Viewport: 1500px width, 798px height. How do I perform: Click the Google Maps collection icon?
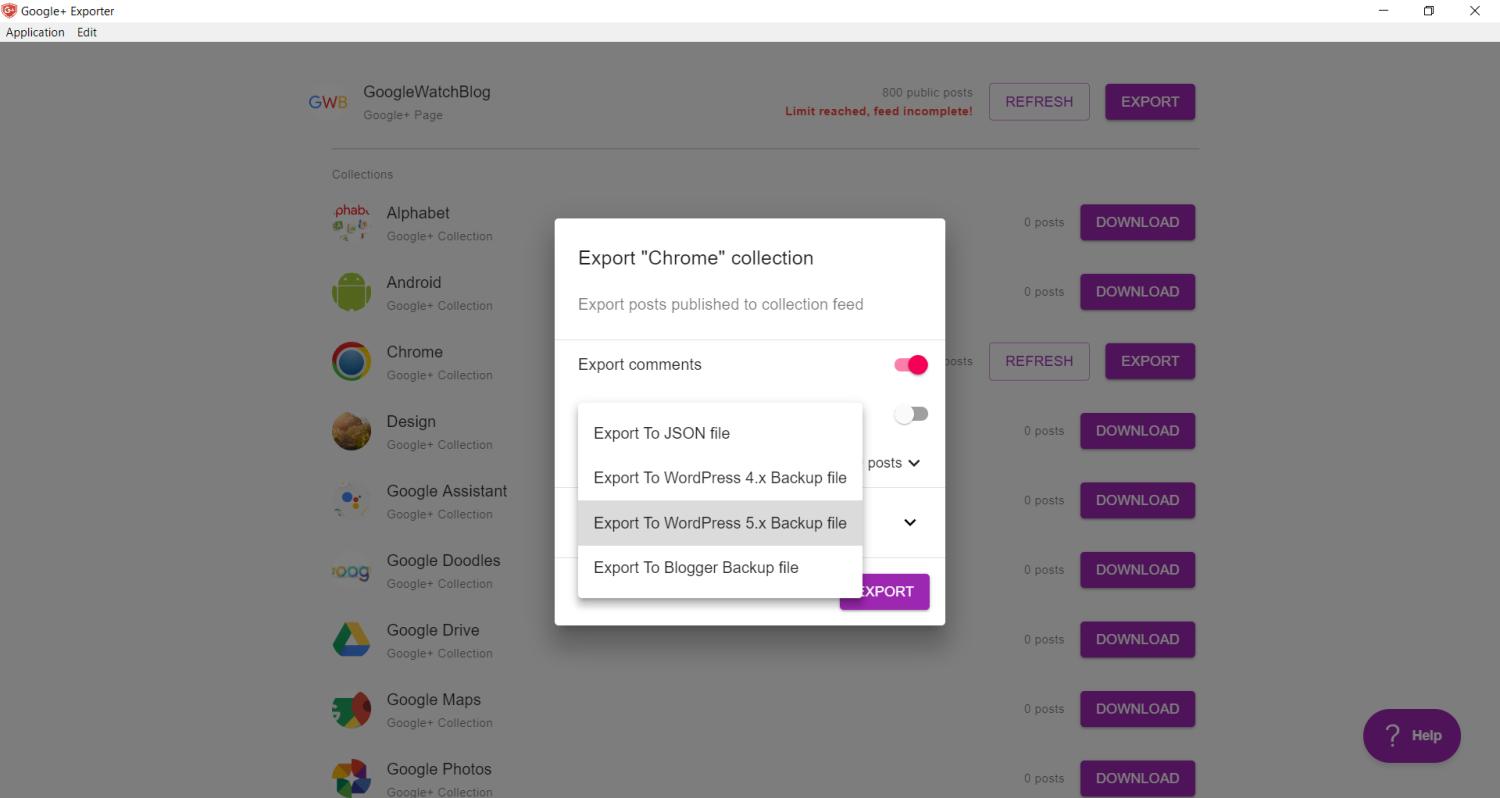351,709
